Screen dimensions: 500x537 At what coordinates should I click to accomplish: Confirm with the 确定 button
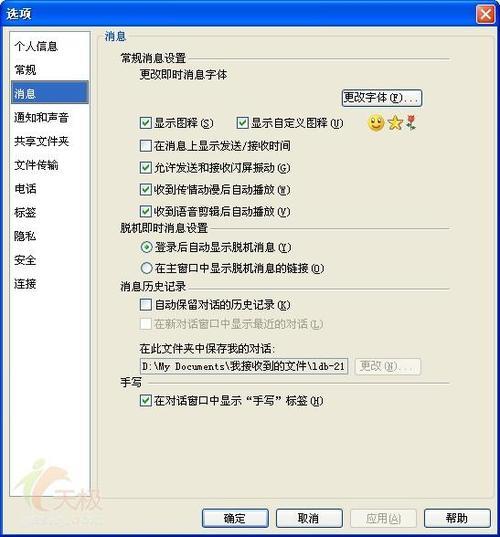pyautogui.click(x=235, y=518)
